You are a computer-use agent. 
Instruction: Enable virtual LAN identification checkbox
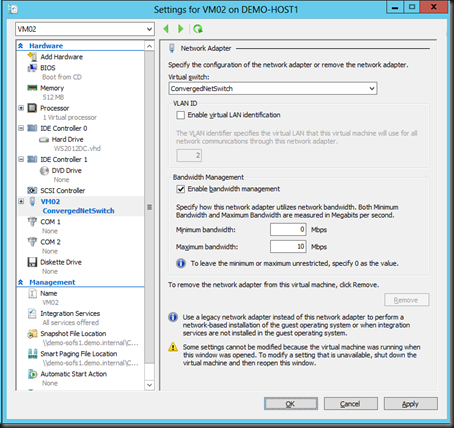pos(180,115)
